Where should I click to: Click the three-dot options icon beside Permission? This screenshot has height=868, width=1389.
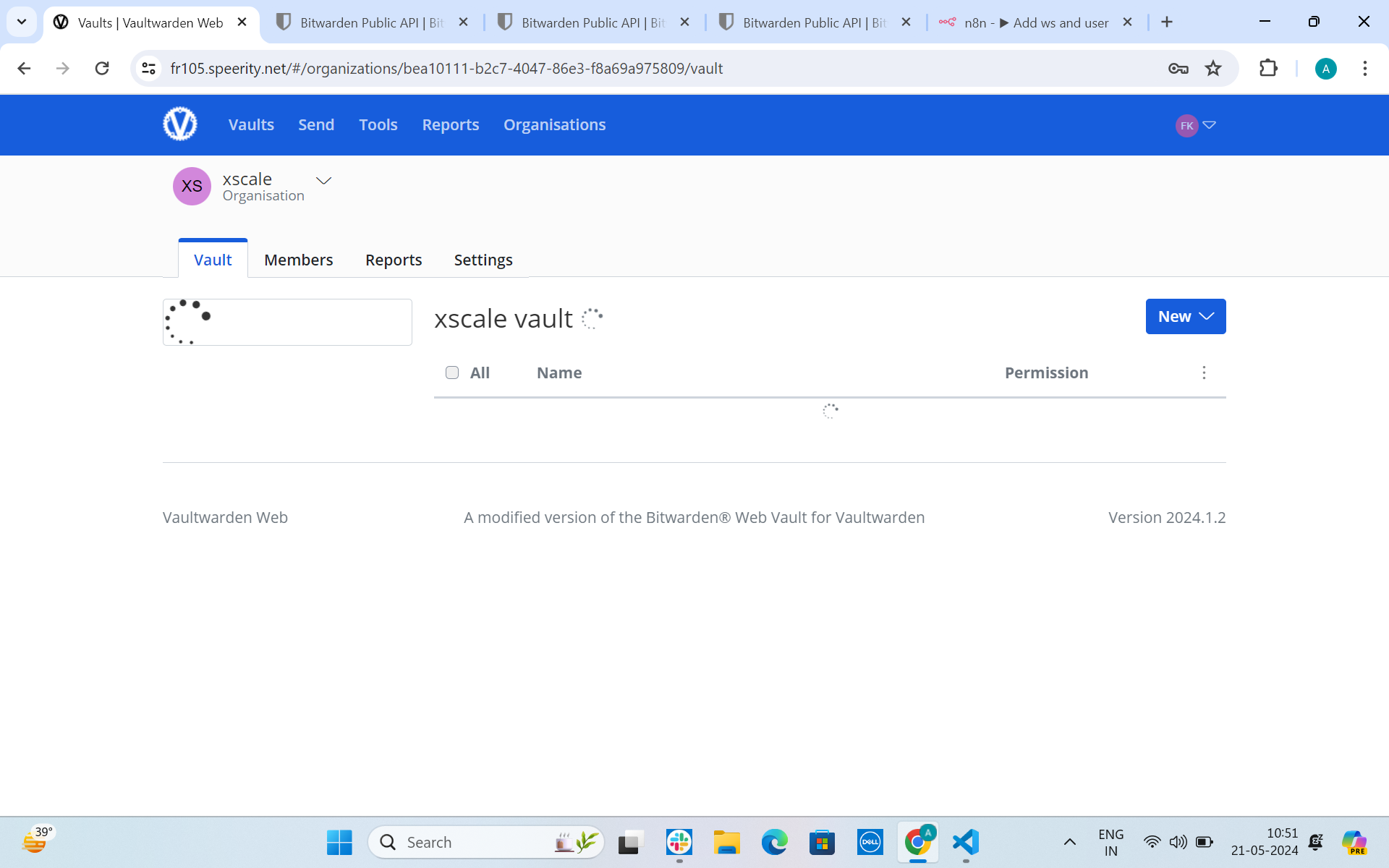1204,373
